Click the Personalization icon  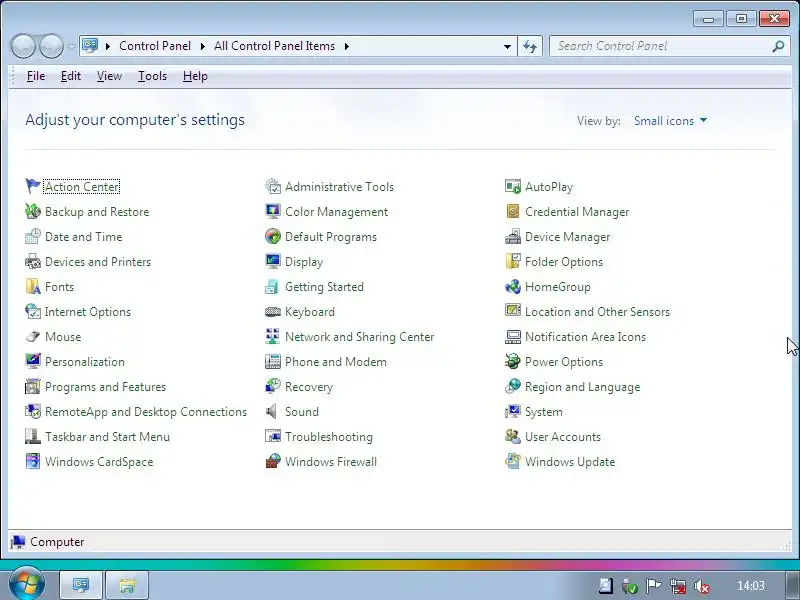tap(33, 362)
